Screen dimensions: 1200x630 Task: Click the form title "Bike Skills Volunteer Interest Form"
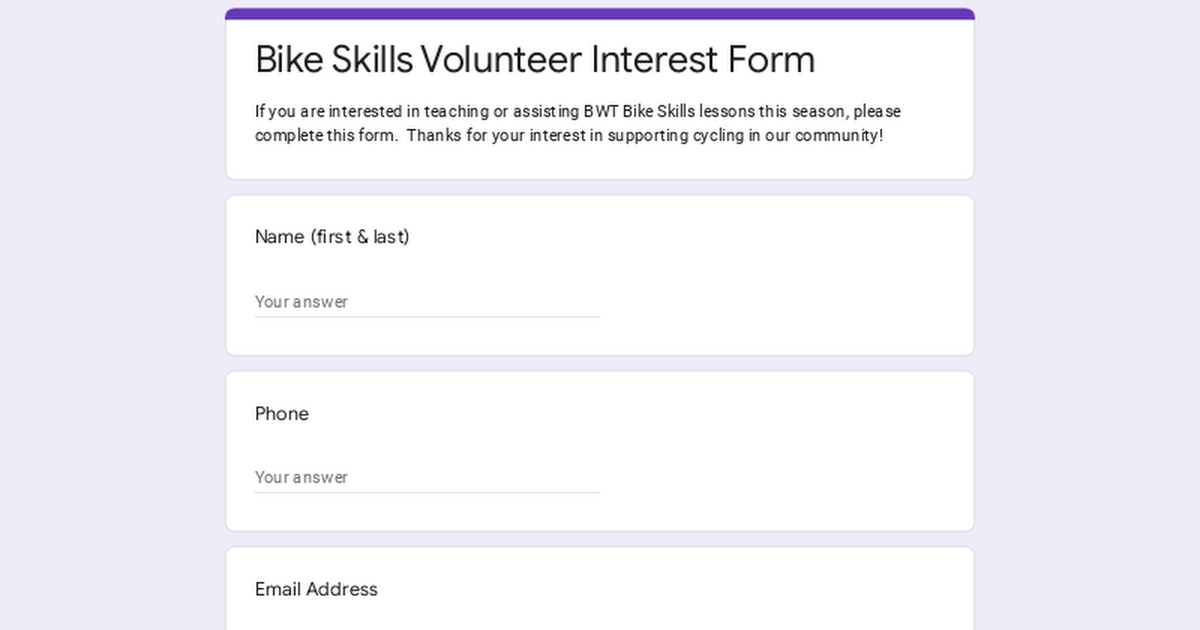coord(535,59)
